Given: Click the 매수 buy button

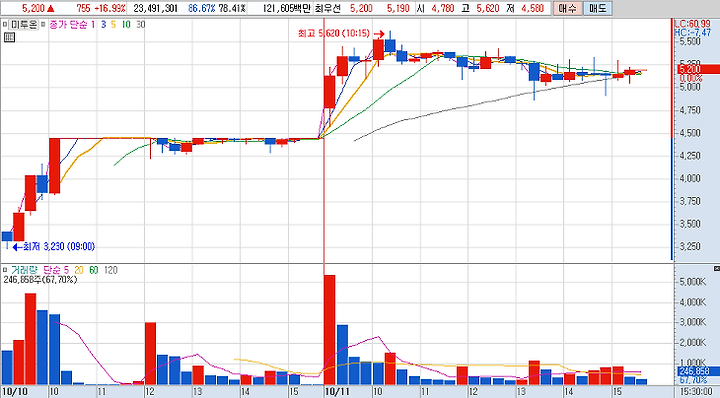Looking at the screenshot, I should pyautogui.click(x=568, y=8).
